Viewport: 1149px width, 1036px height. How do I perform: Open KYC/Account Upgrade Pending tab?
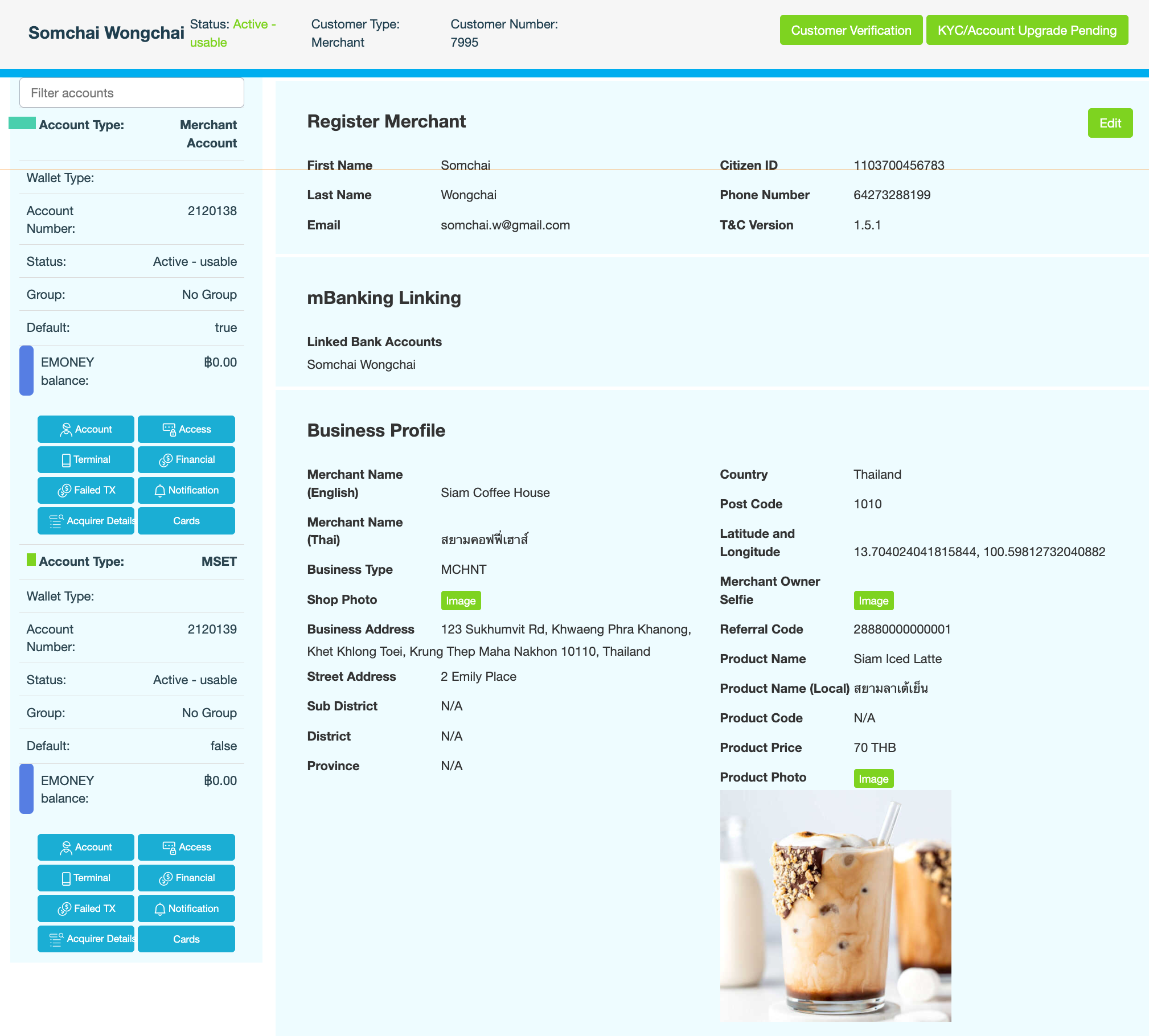1027,30
